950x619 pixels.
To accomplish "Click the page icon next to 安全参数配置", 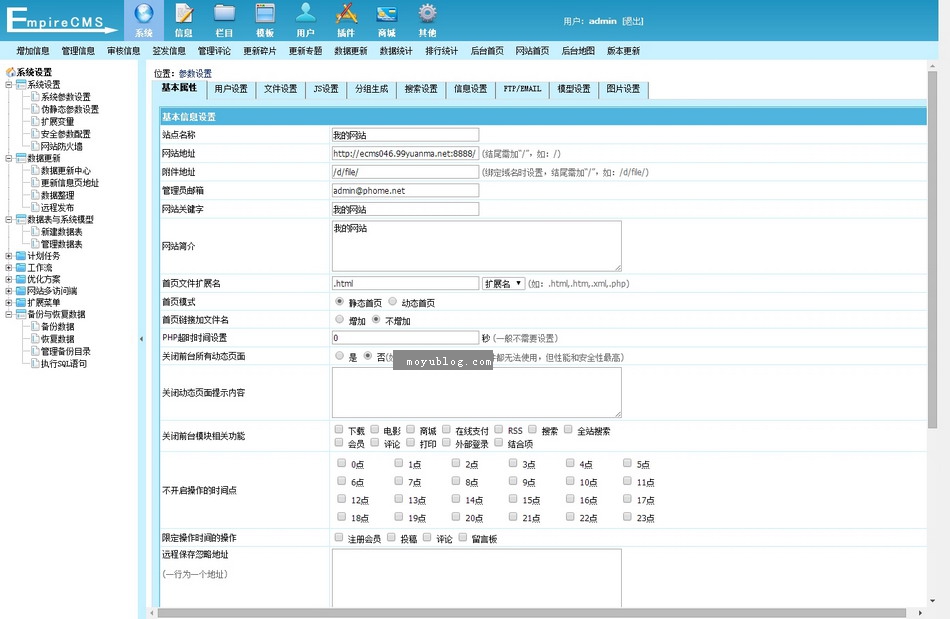I will [x=35, y=134].
